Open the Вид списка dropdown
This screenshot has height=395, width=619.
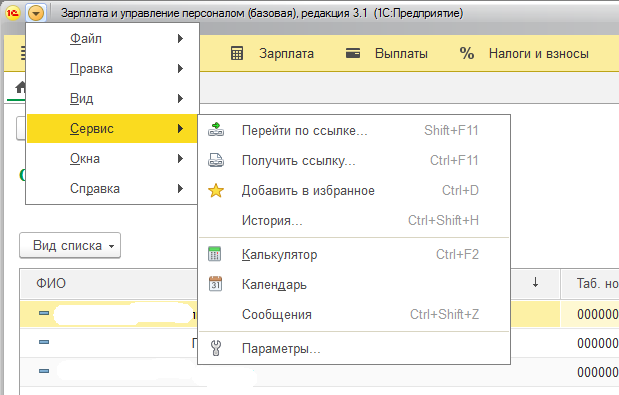coord(70,245)
